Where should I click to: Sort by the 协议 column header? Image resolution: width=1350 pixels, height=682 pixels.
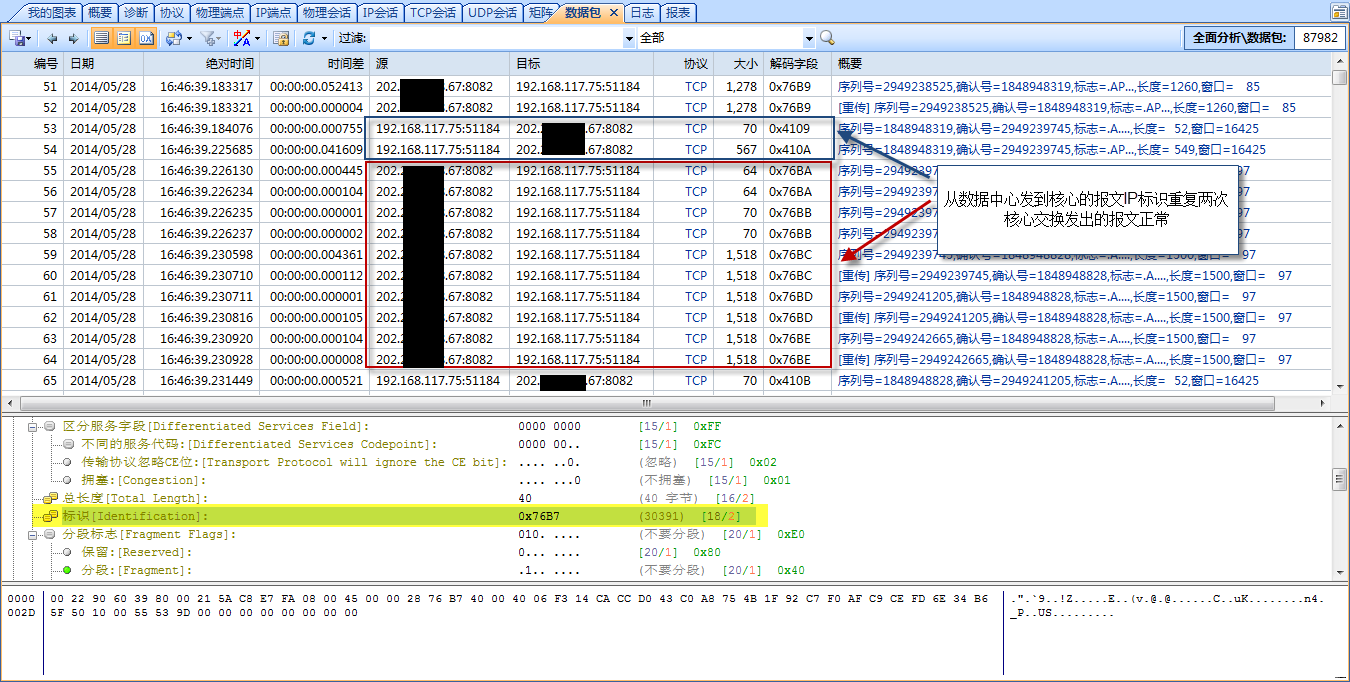point(695,63)
